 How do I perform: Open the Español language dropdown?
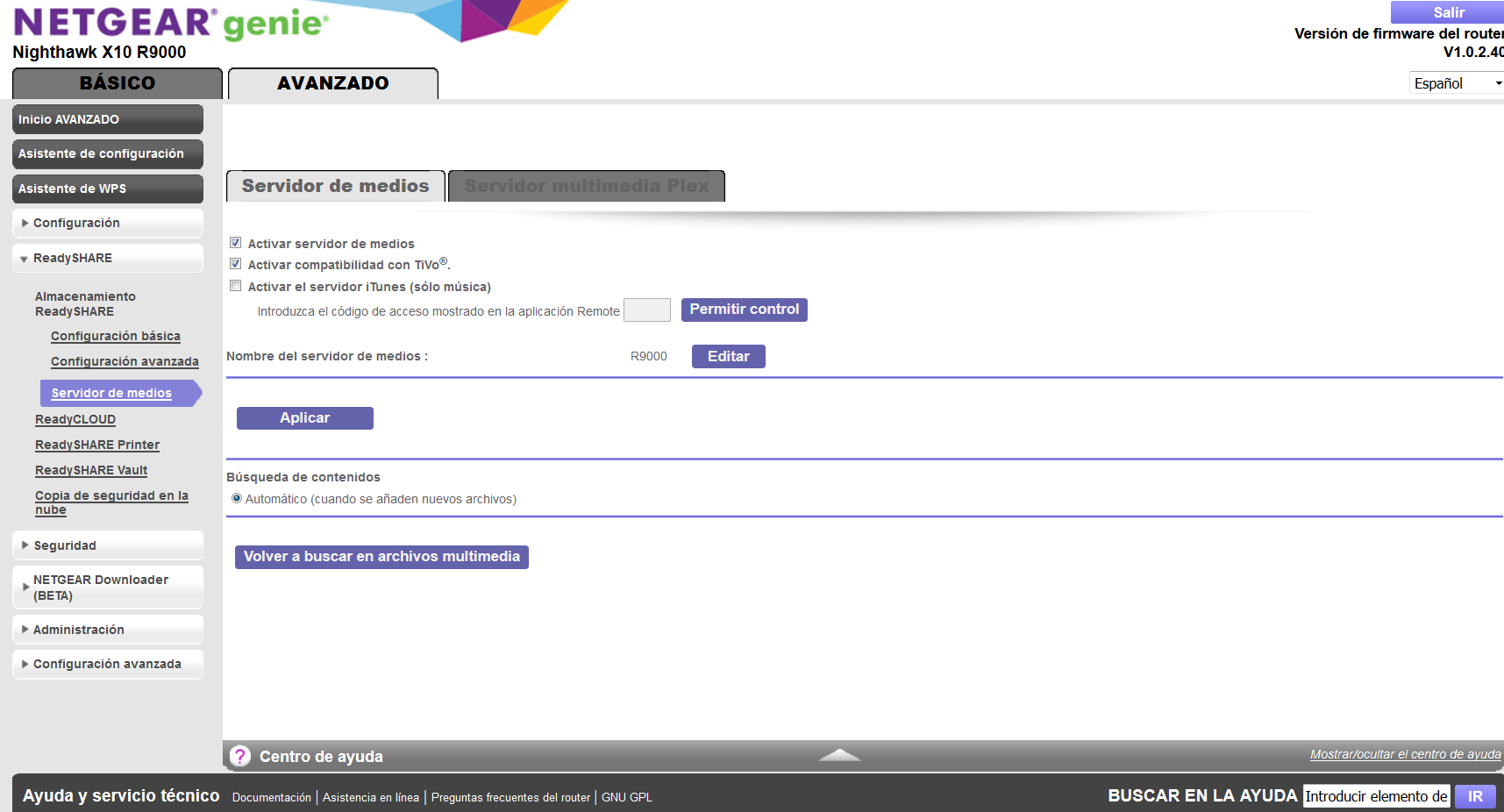point(1457,83)
